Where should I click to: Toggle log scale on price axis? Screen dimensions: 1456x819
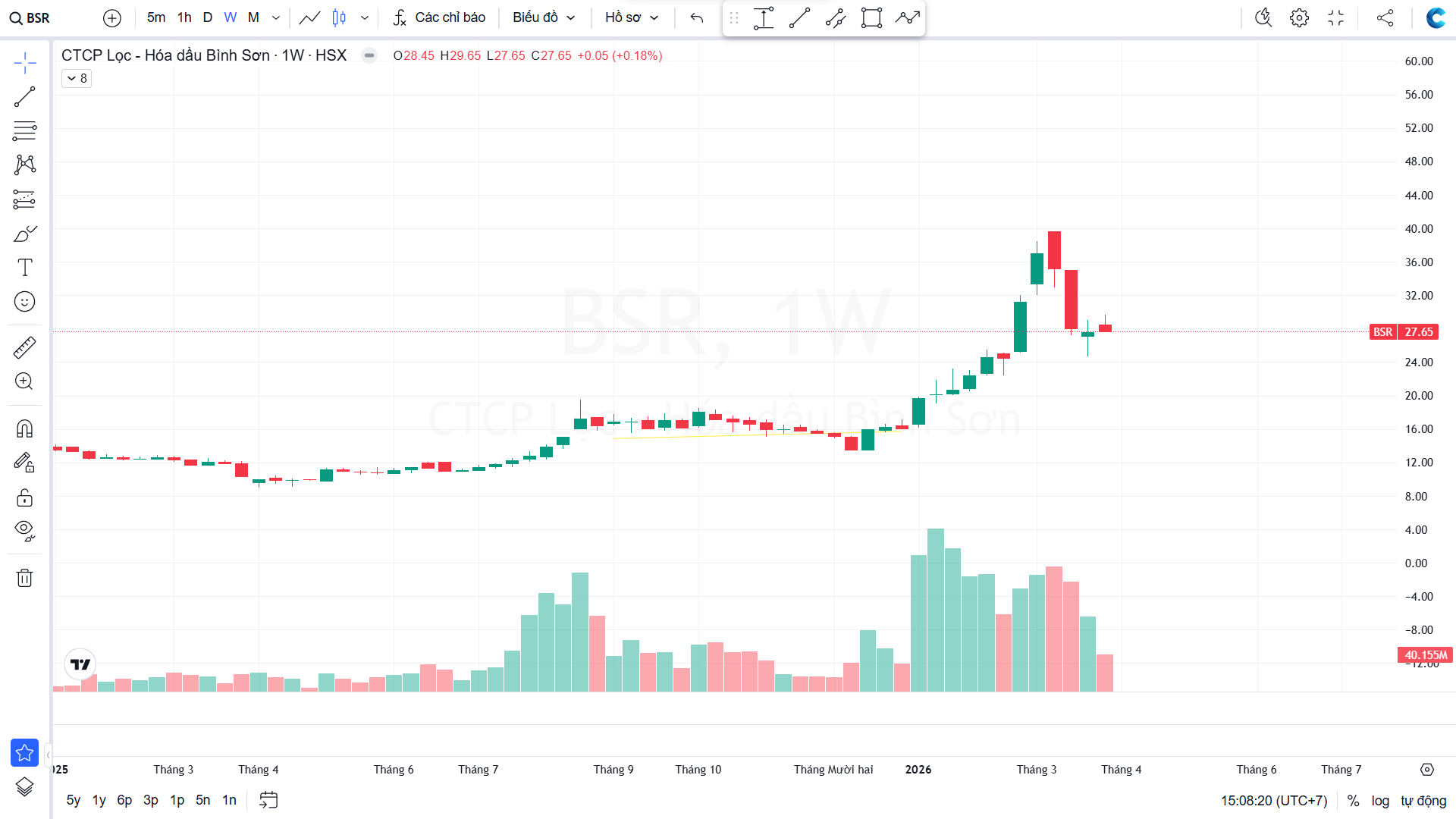[1380, 801]
